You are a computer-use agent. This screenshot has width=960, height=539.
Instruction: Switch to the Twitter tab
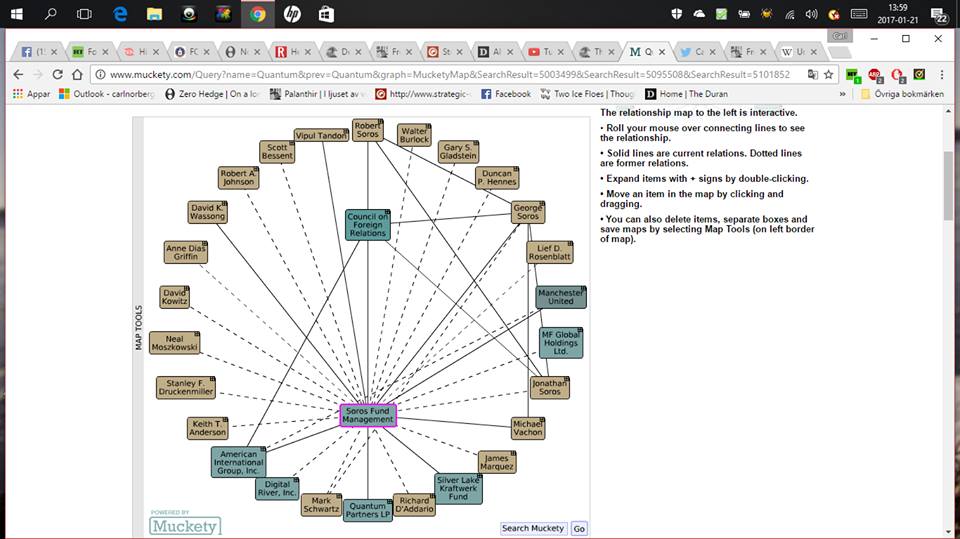coord(690,51)
